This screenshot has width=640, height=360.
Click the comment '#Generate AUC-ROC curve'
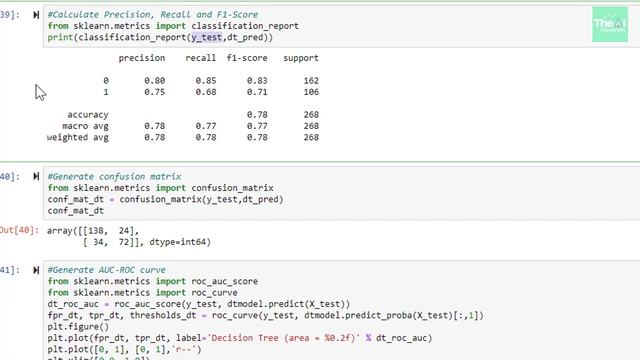(x=107, y=270)
